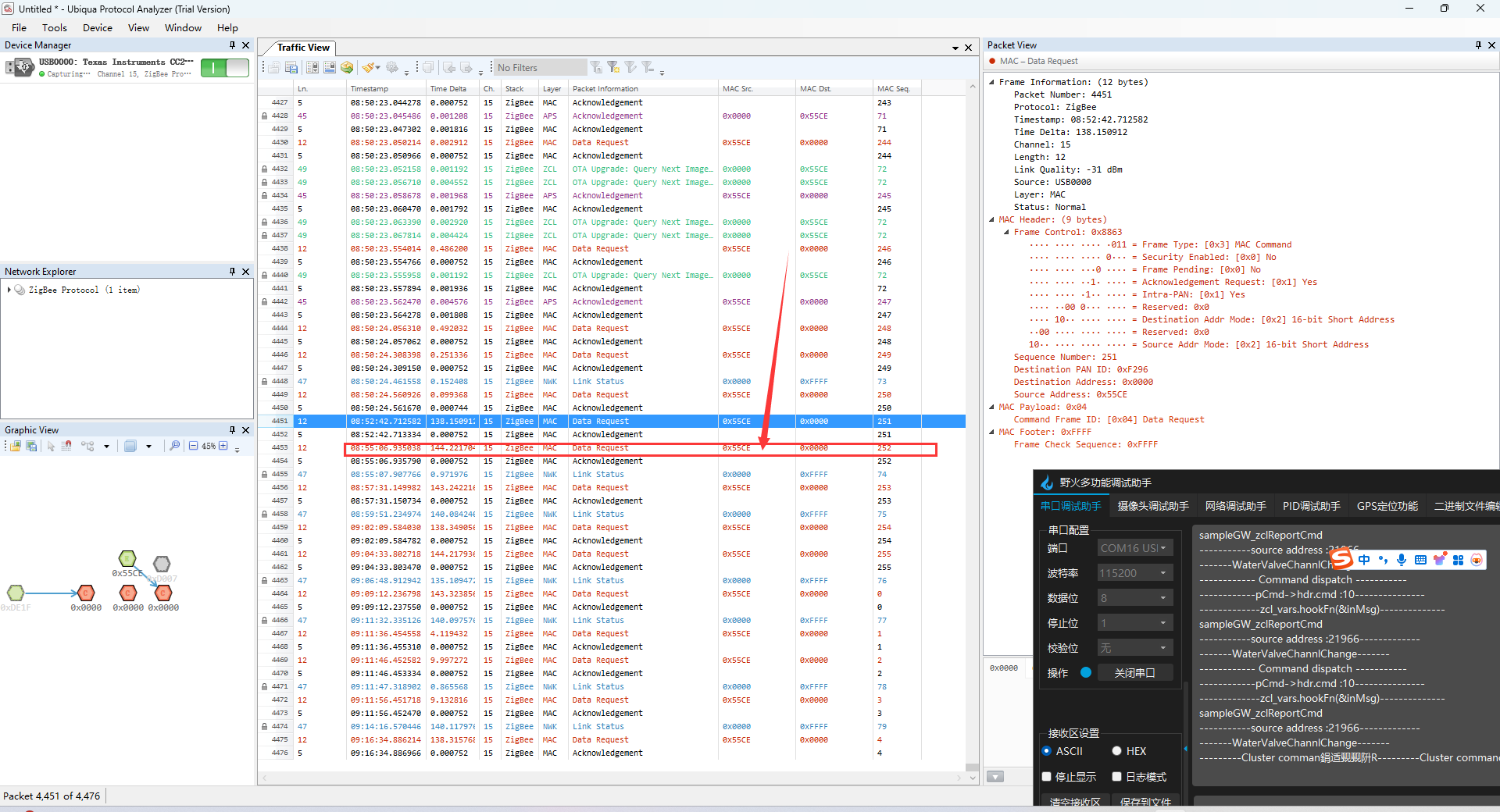Click the node layout icon in Graphic View
The image size is (1500, 812).
tap(87, 446)
